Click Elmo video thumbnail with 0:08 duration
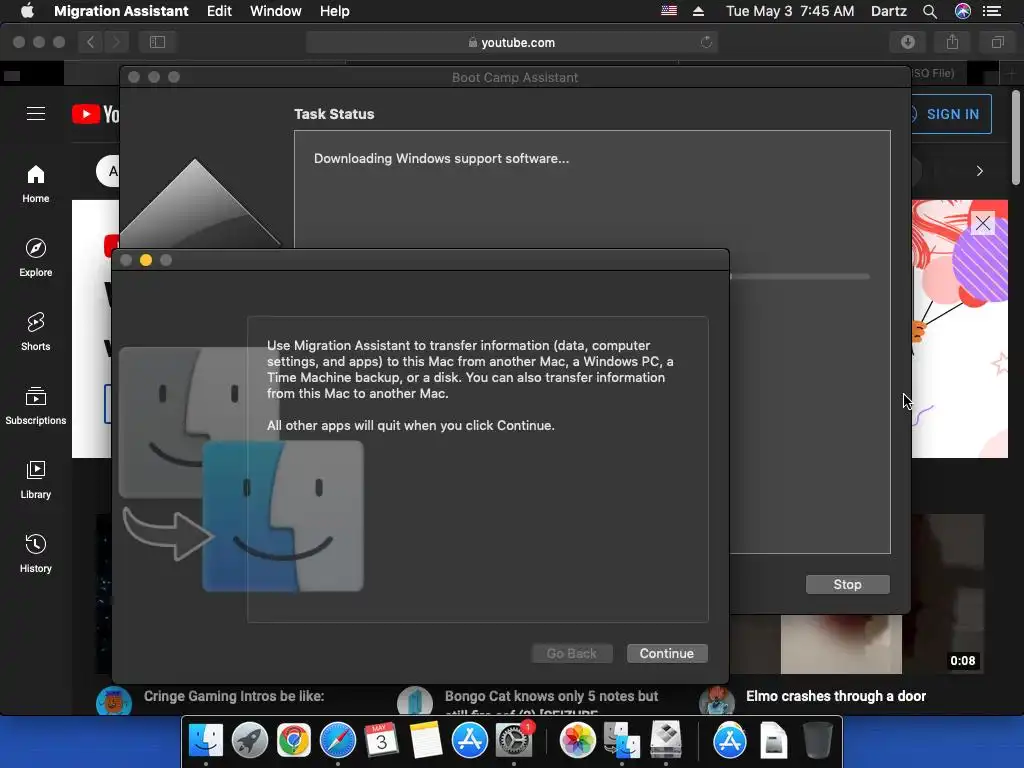This screenshot has width=1024, height=768. pyautogui.click(x=857, y=643)
